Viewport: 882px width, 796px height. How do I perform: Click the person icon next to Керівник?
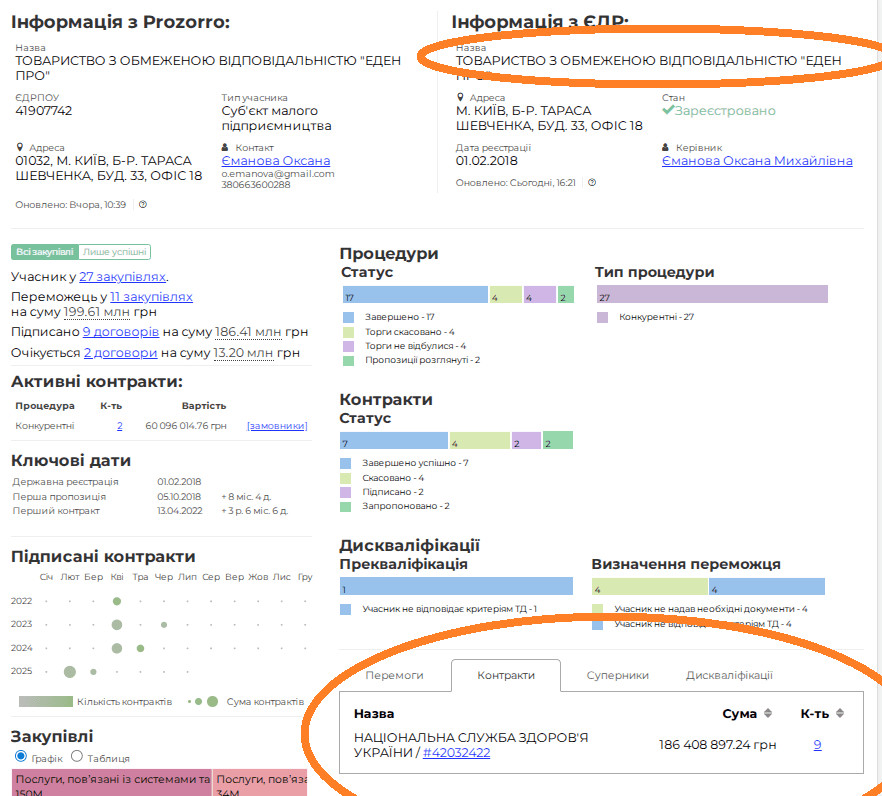[666, 147]
